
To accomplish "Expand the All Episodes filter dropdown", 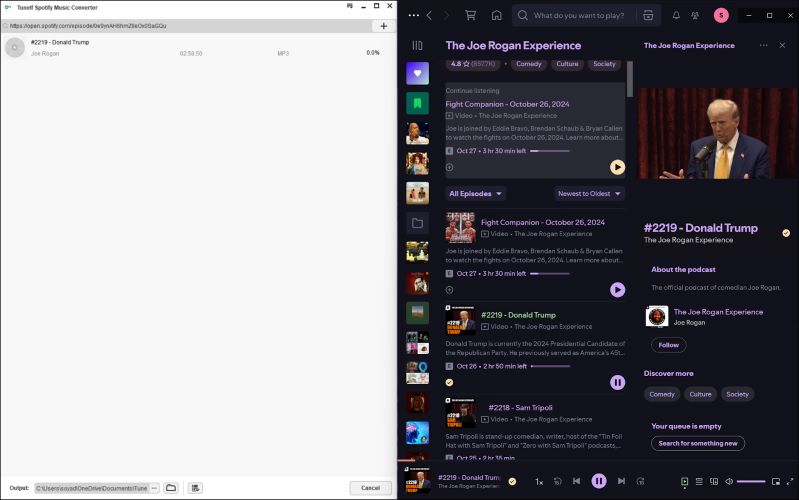I will coord(475,194).
